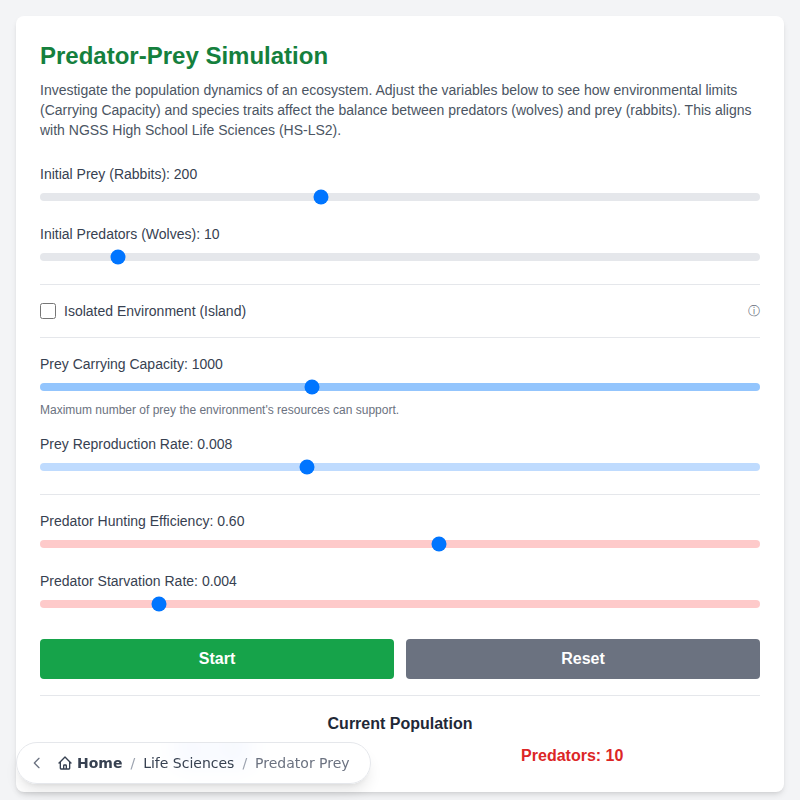The height and width of the screenshot is (800, 800).
Task: Click the Home icon in the breadcrumb
Action: tap(64, 763)
